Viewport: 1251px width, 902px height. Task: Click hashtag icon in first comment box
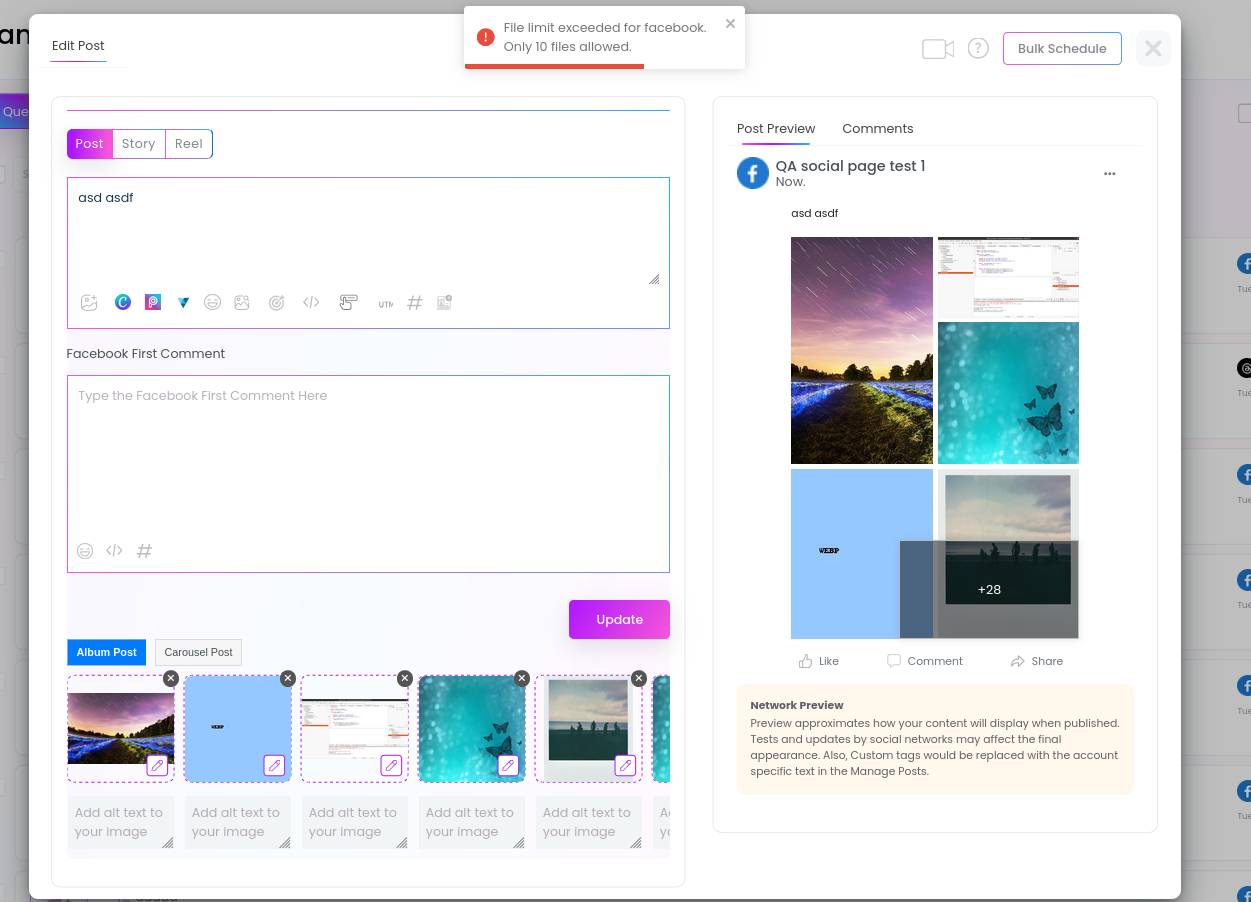(x=144, y=551)
